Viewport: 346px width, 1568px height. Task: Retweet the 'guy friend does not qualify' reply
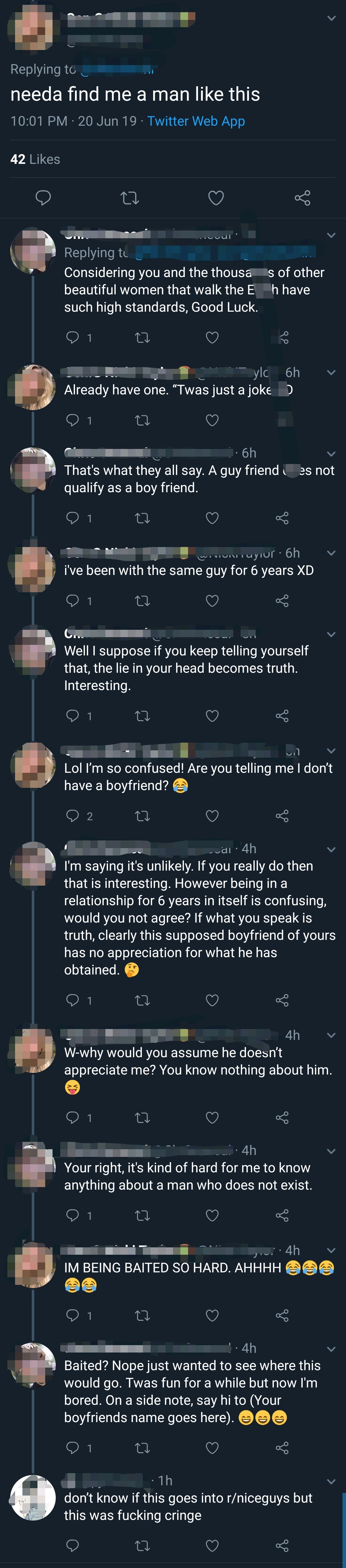pos(142,518)
